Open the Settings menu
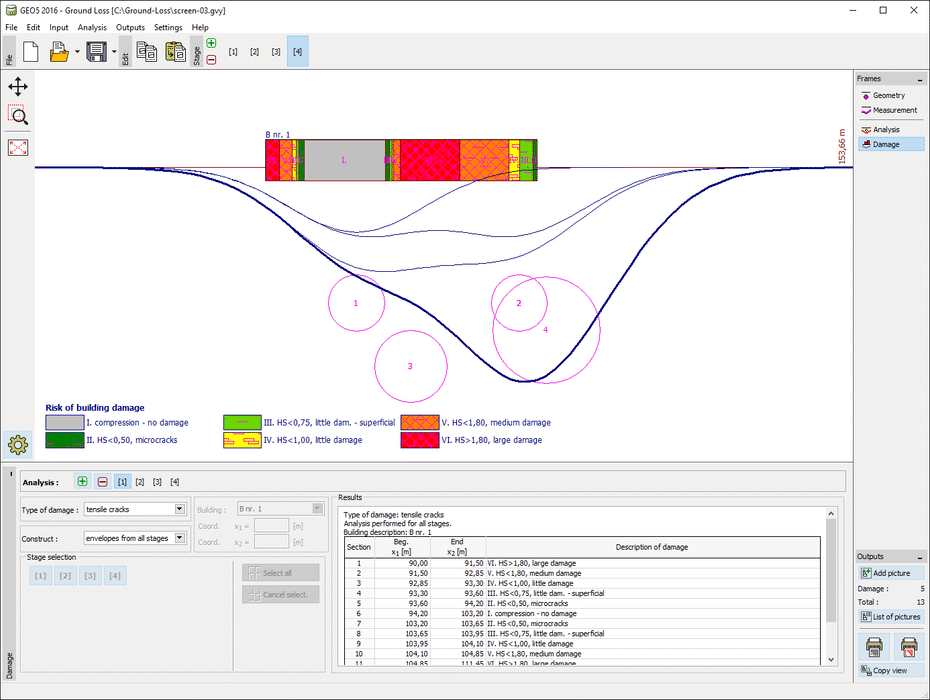 tap(168, 27)
